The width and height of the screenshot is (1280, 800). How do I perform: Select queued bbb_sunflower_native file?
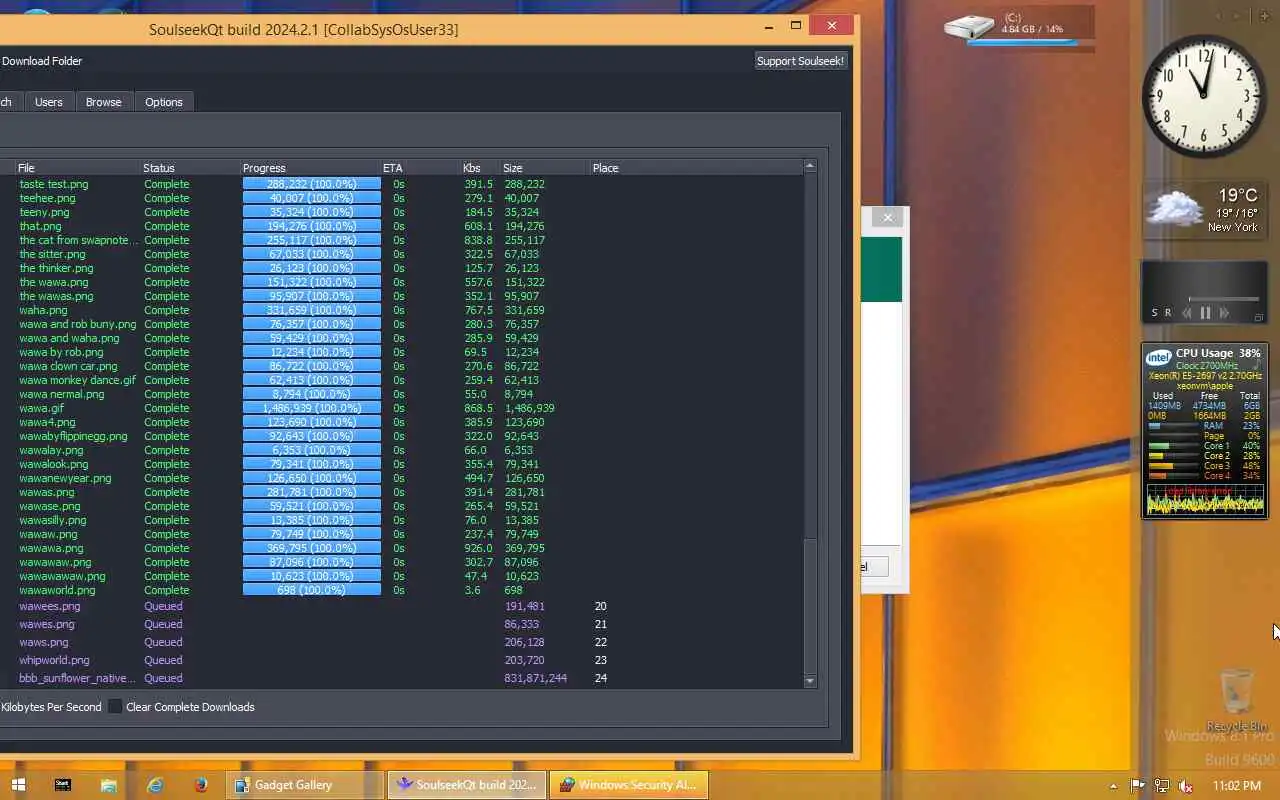(x=77, y=678)
